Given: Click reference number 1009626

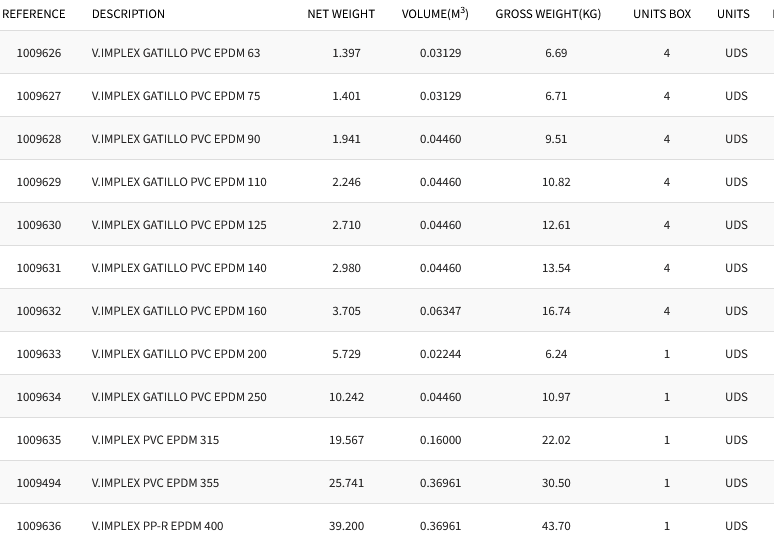Looking at the screenshot, I should [x=39, y=53].
